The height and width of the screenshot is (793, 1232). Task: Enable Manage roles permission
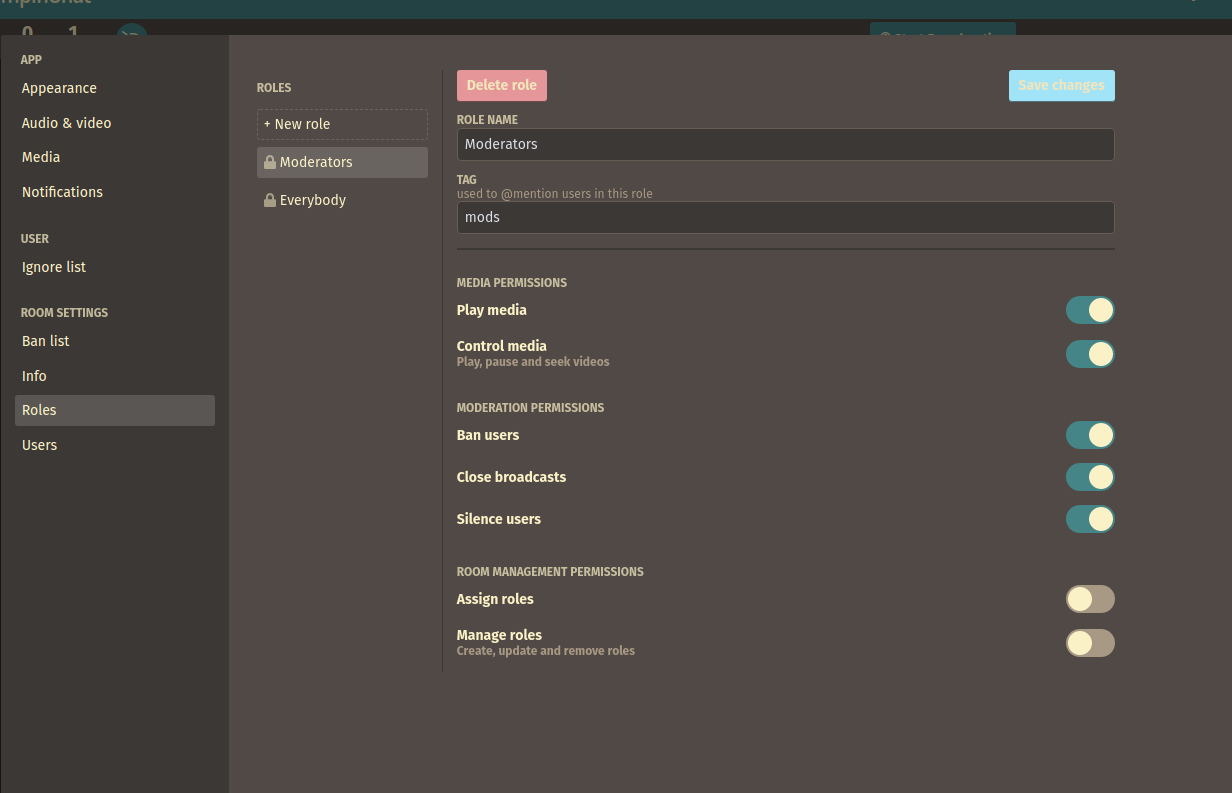(1090, 643)
